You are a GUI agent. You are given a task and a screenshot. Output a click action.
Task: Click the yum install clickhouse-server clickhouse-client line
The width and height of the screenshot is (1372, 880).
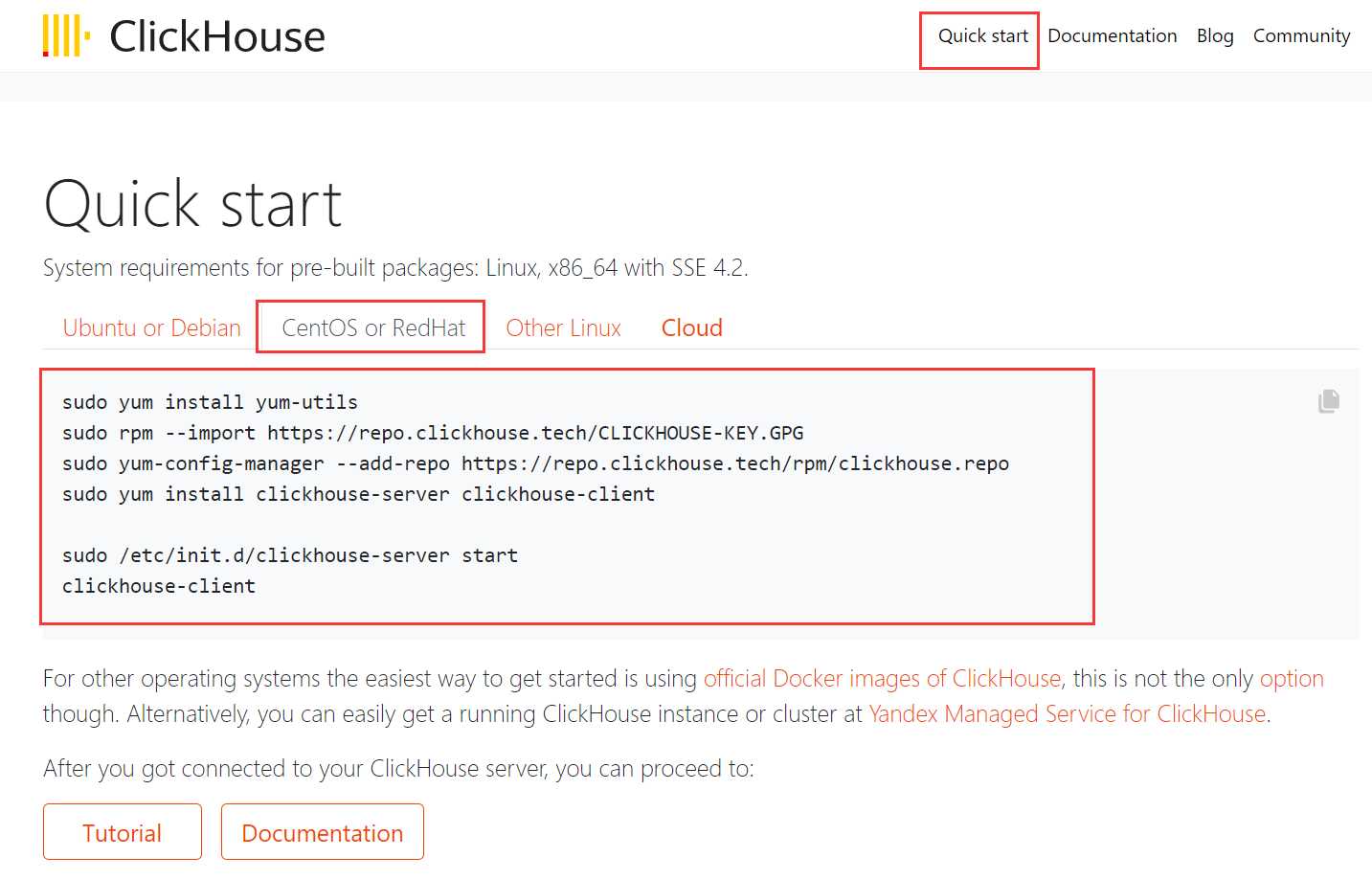coord(359,494)
